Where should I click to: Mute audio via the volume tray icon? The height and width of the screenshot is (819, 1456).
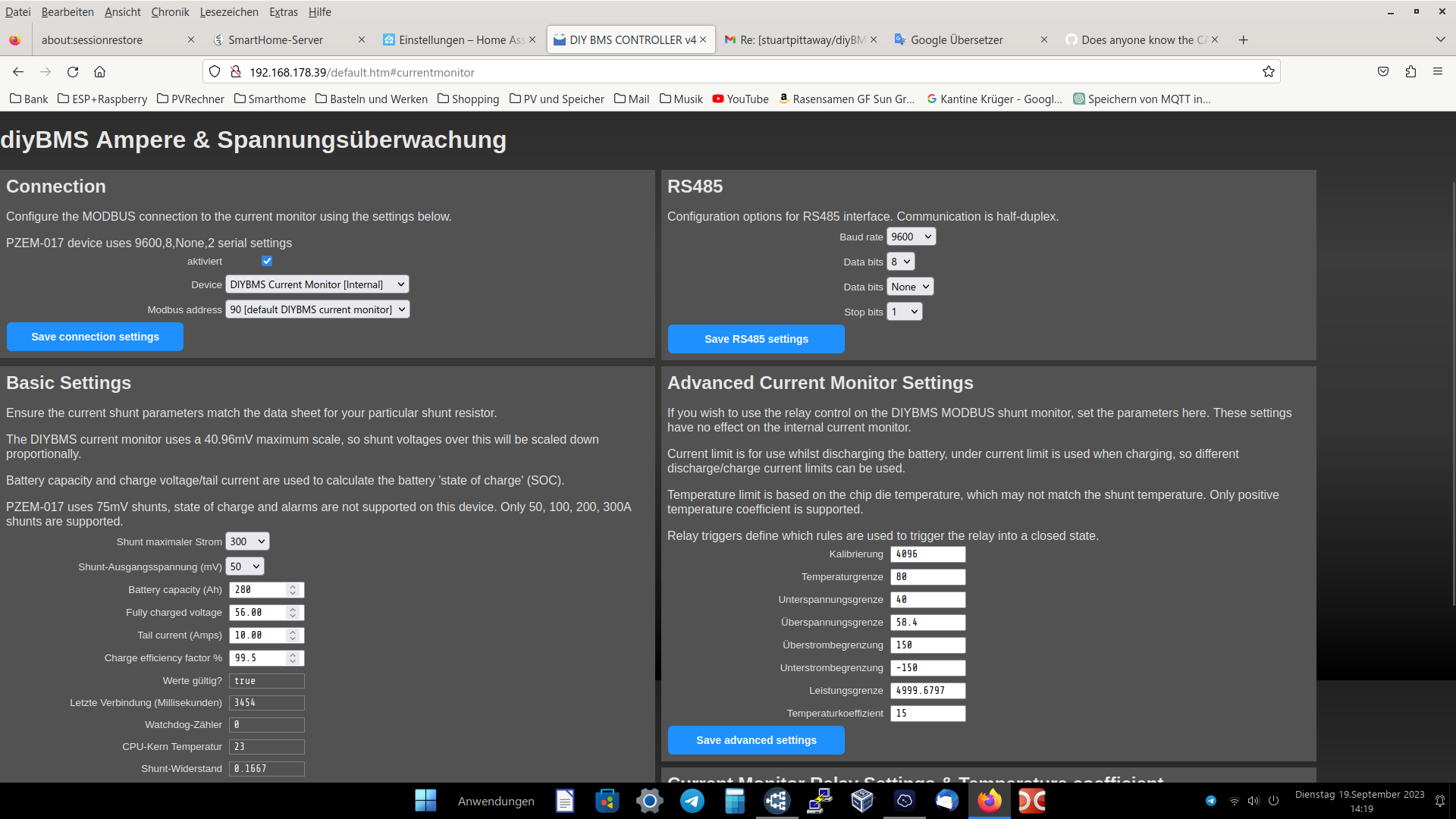pos(1253,800)
